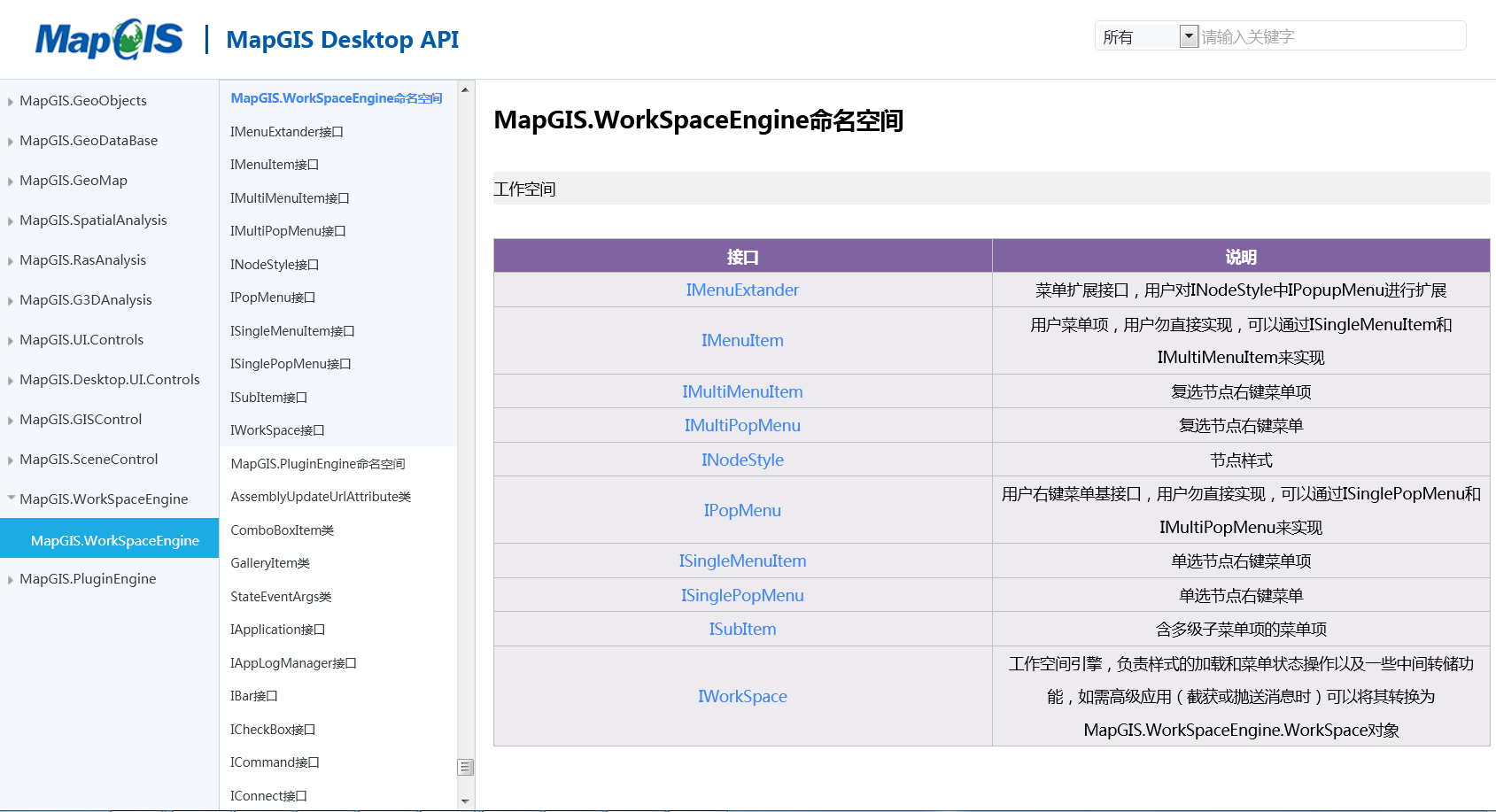Open ICheckBox接口 entry
The height and width of the screenshot is (812, 1496).
(273, 730)
